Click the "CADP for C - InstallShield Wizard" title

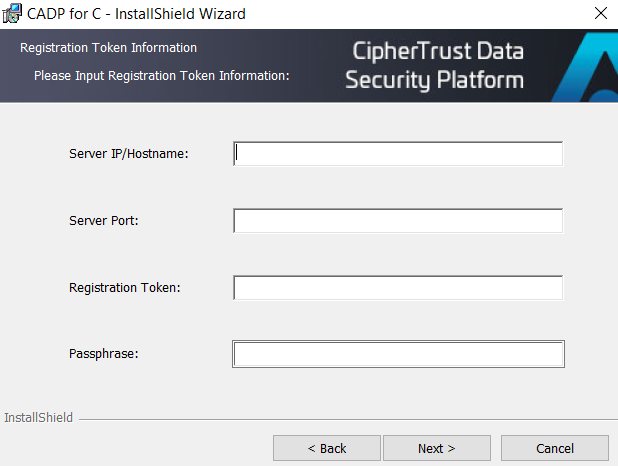click(x=136, y=14)
